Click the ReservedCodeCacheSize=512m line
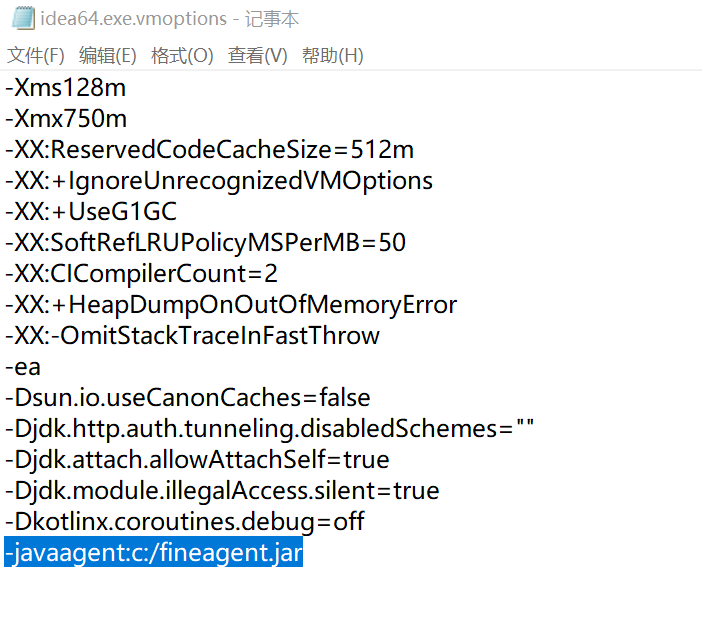The image size is (702, 629). (209, 150)
